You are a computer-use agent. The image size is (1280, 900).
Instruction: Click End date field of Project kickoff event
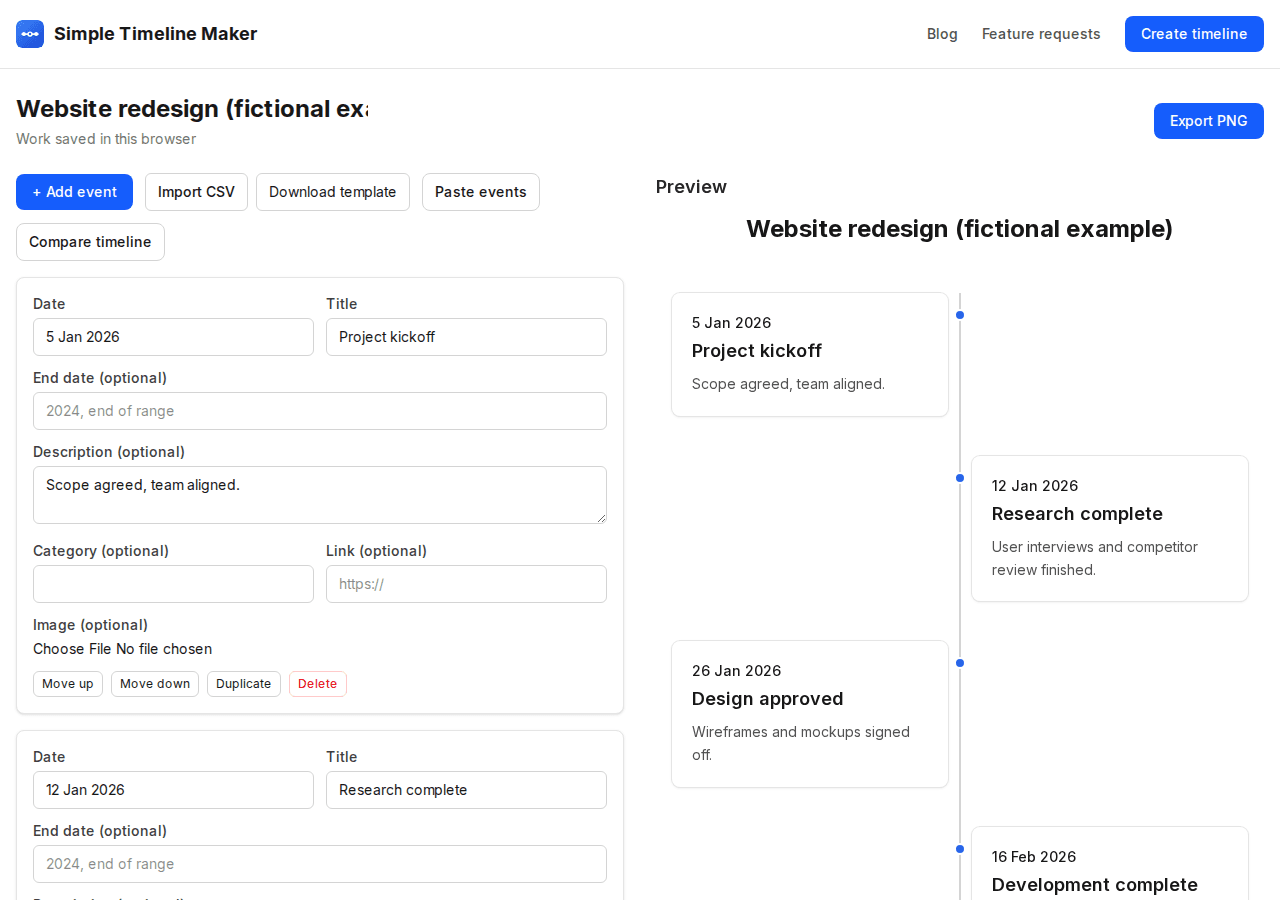[320, 411]
